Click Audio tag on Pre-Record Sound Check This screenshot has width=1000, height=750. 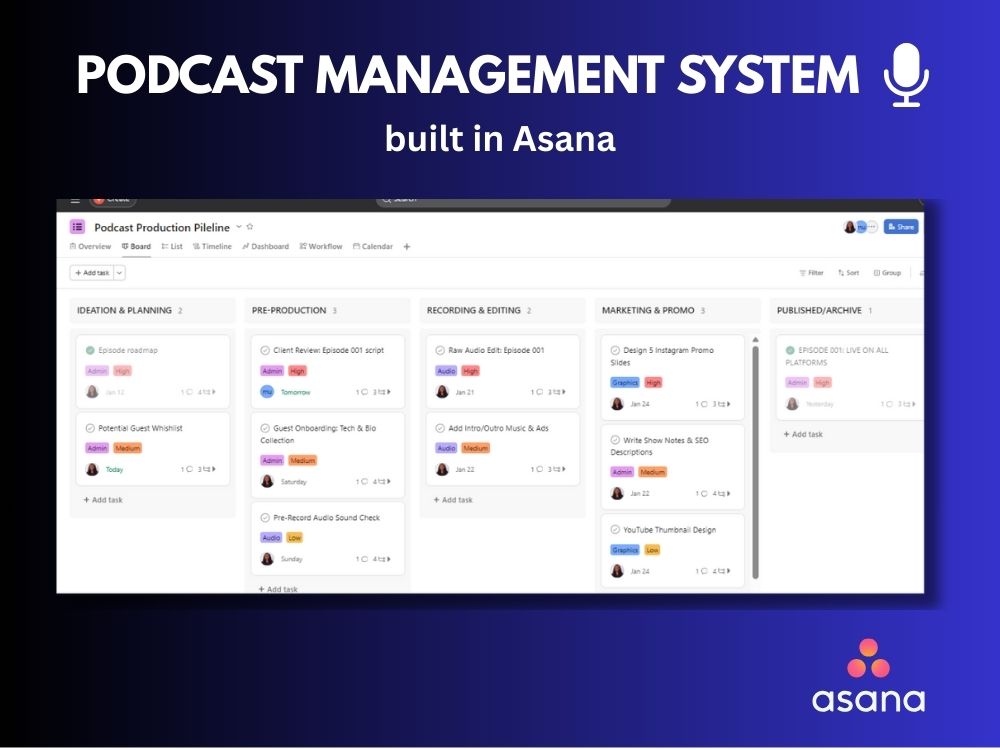coord(271,538)
